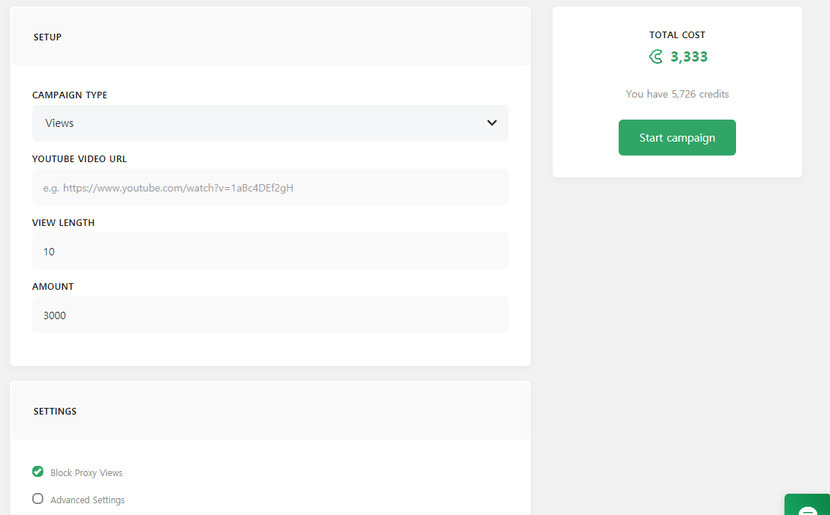
Task: Click the VIEW LENGTH field label
Action: 63,223
